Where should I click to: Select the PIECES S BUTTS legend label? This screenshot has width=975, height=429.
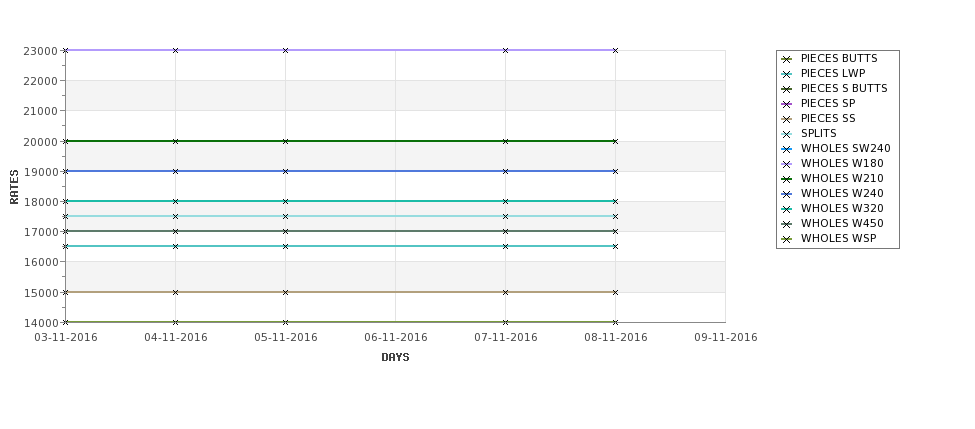click(844, 88)
